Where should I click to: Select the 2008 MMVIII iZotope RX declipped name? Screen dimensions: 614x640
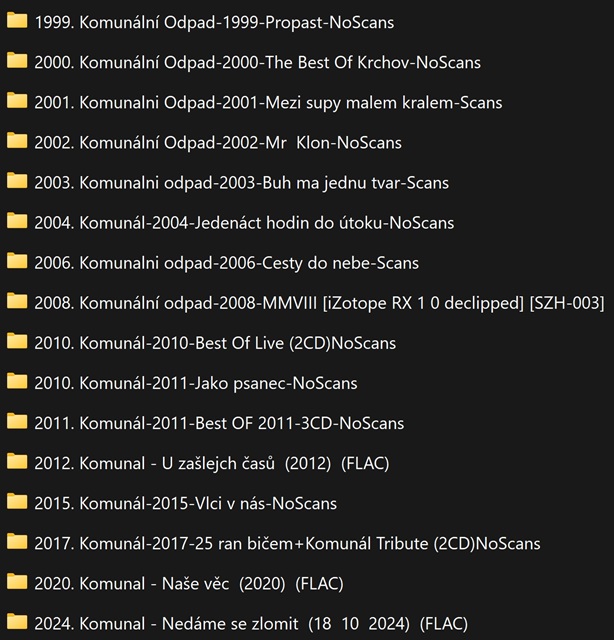point(319,303)
